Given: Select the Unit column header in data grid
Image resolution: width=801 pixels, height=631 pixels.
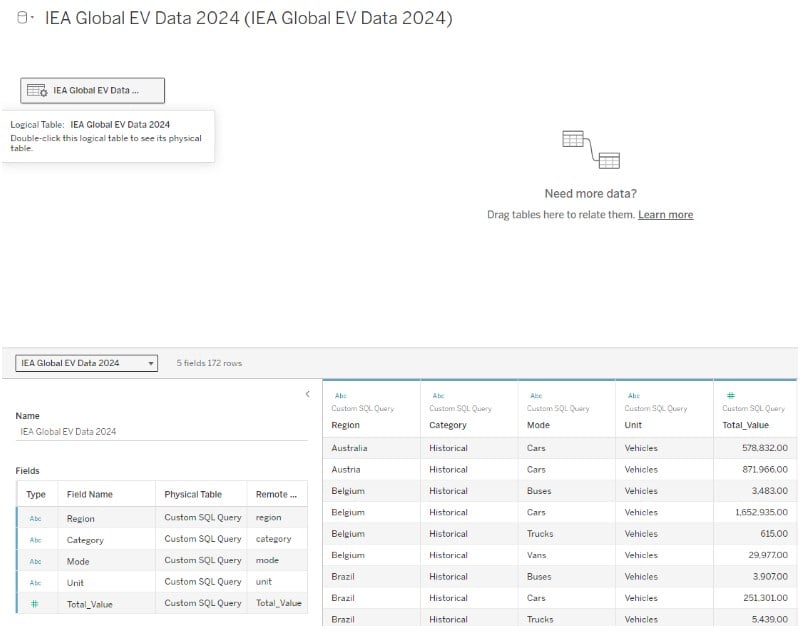Looking at the screenshot, I should point(633,425).
